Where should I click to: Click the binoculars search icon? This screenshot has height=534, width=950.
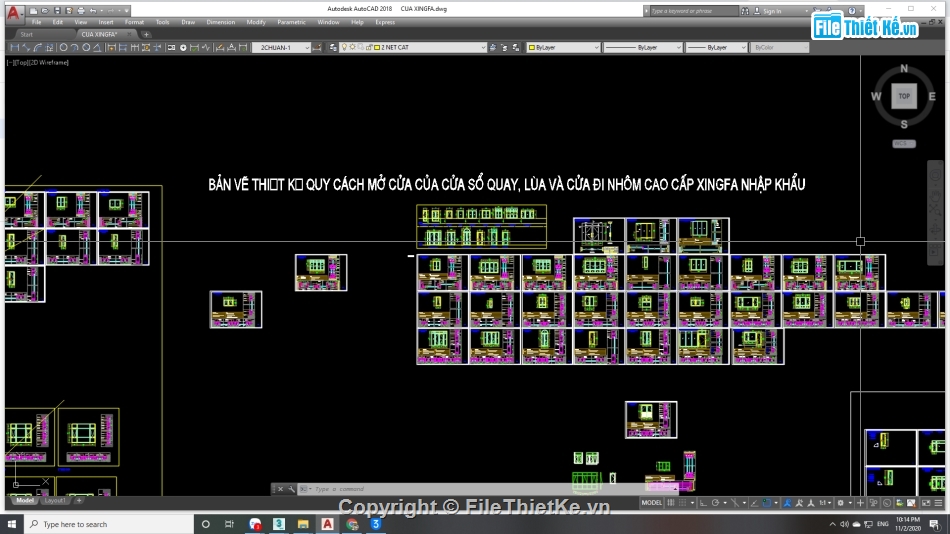point(745,11)
